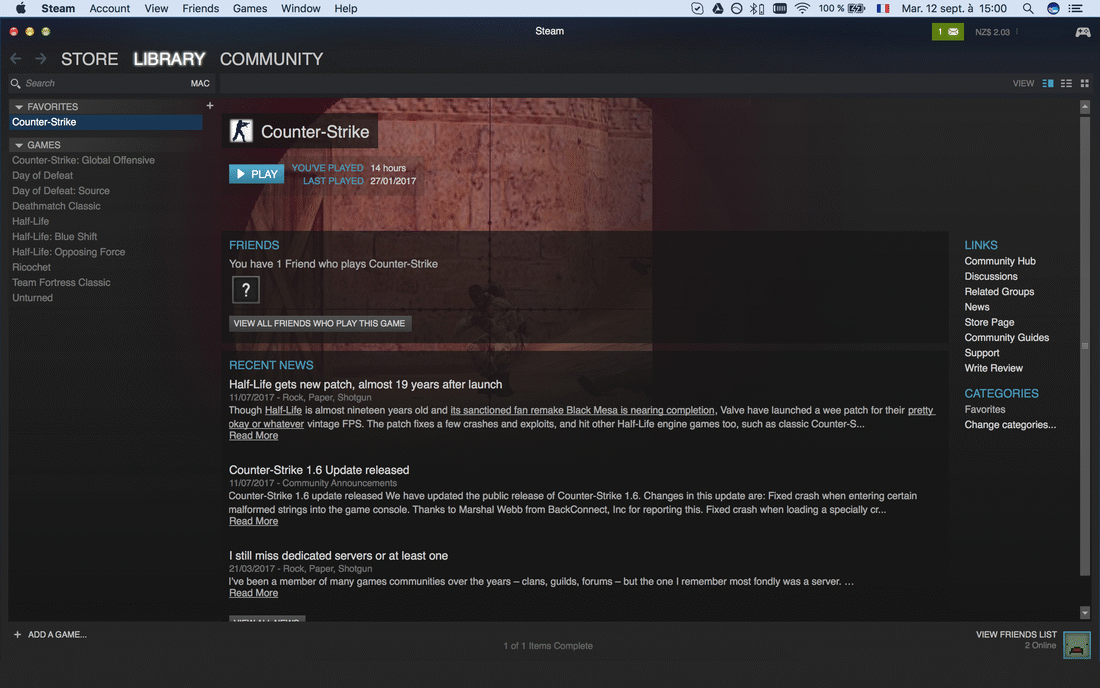Open View Friends List
This screenshot has height=688, width=1100.
point(1016,635)
